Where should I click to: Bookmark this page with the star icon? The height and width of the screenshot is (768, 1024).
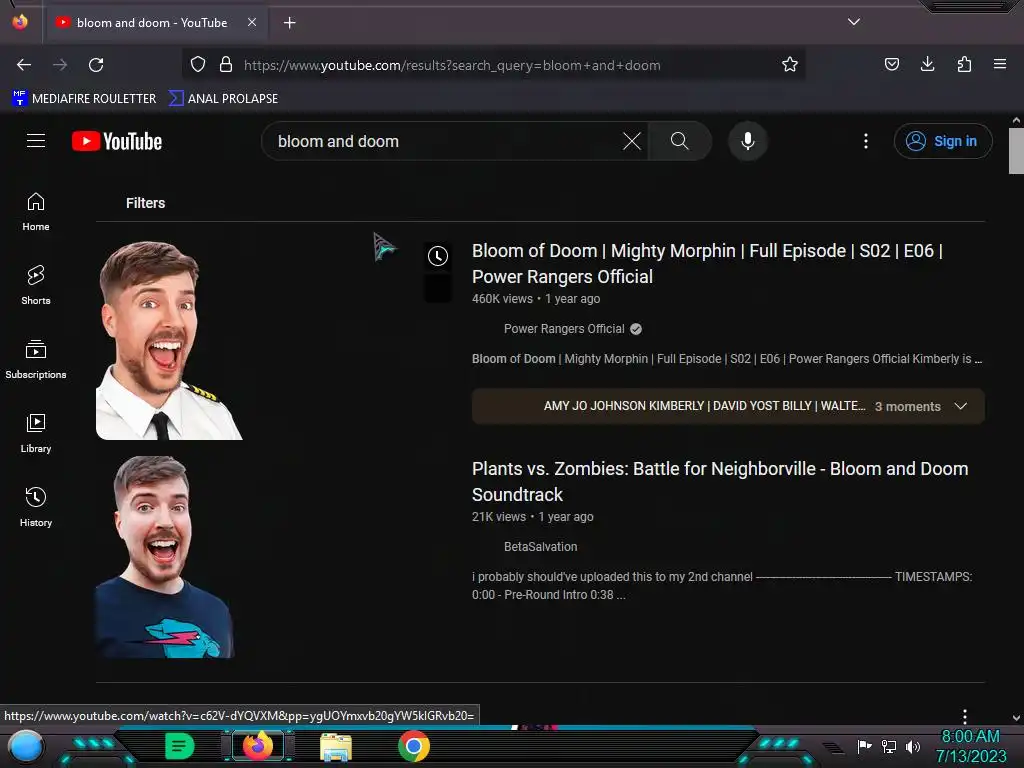pos(790,65)
